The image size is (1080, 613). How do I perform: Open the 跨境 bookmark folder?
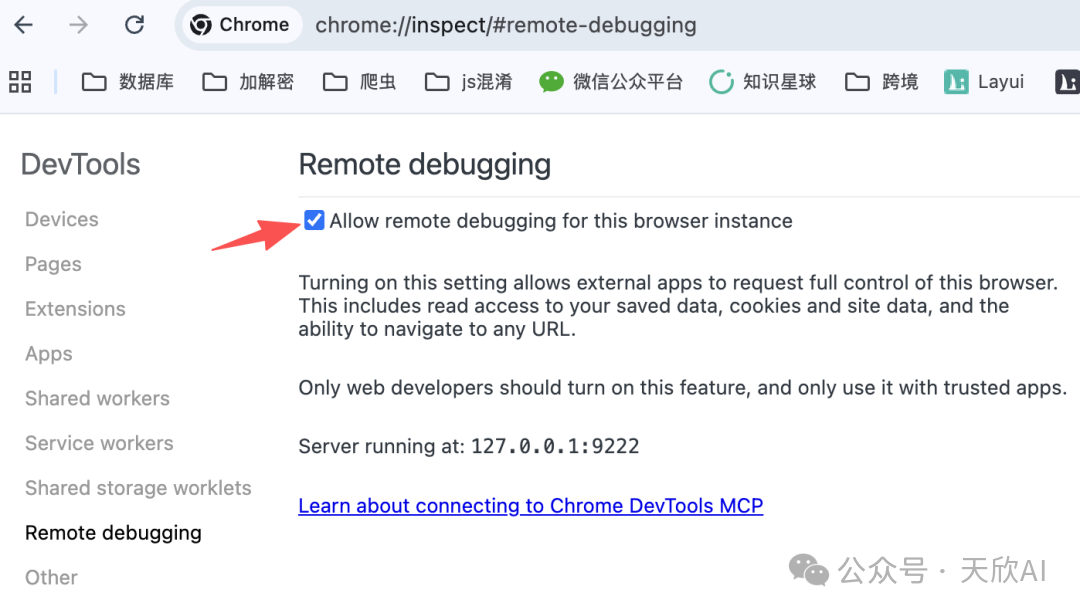point(882,82)
